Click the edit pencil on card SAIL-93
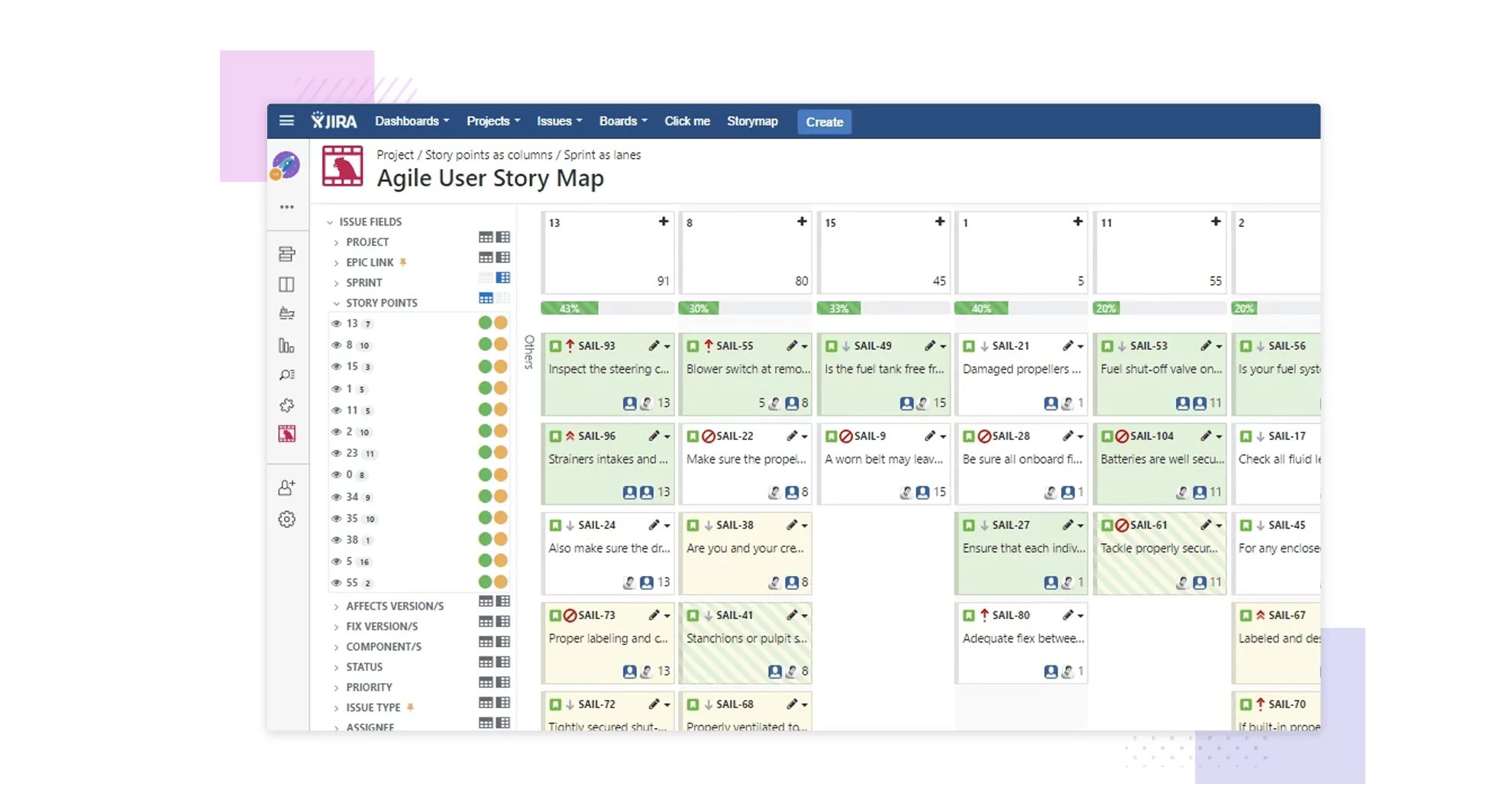Image resolution: width=1512 pixels, height=787 pixels. 654,346
